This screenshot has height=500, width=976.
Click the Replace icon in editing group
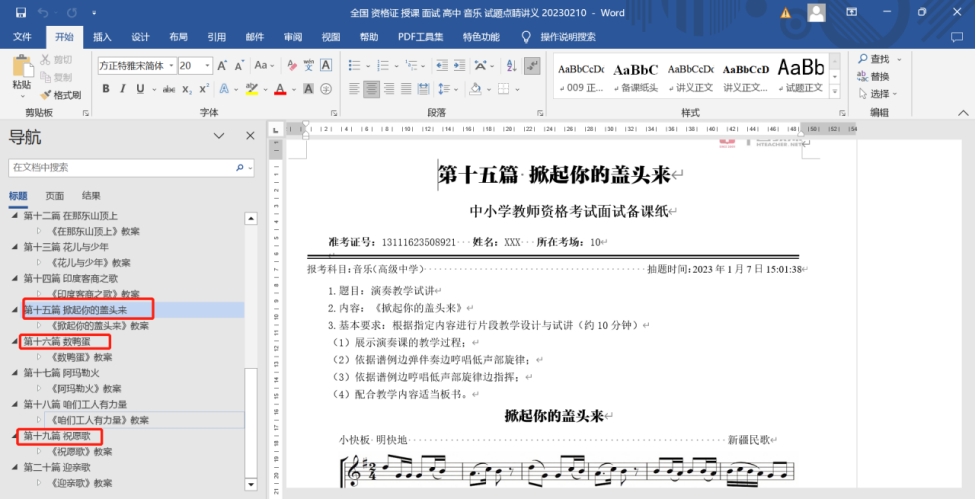[862, 77]
